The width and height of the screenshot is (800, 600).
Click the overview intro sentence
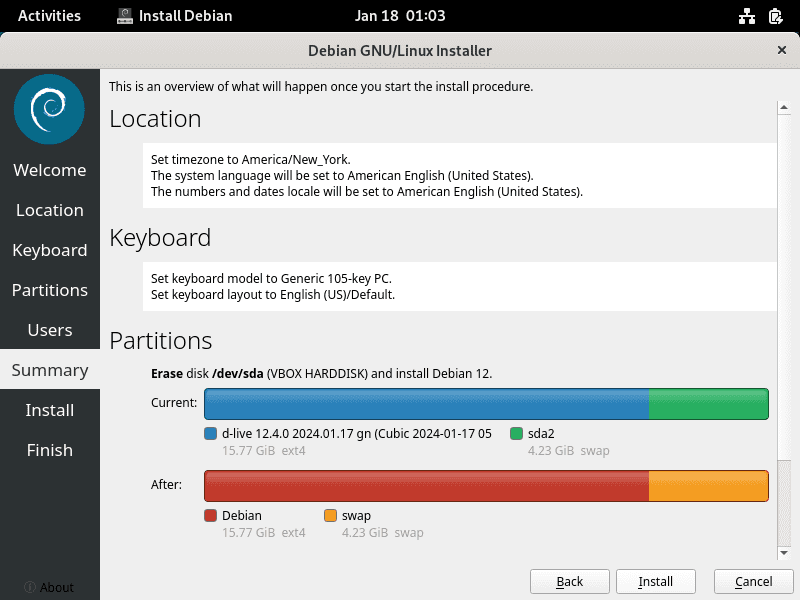(321, 87)
